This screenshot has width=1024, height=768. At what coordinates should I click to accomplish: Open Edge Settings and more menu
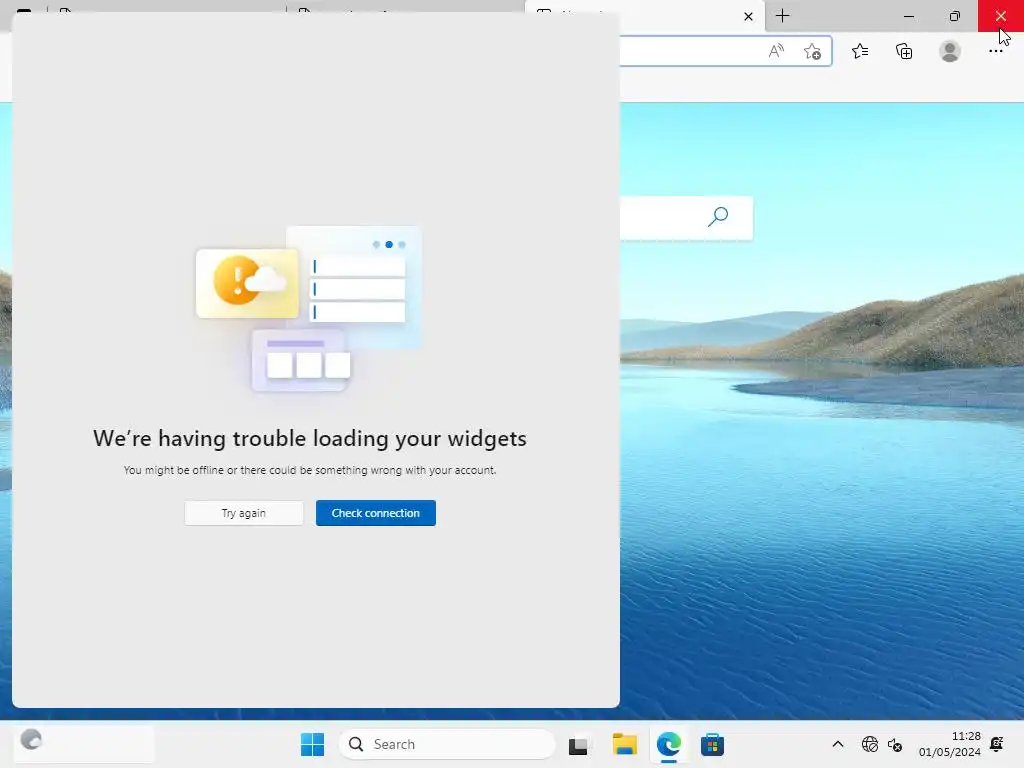click(995, 51)
